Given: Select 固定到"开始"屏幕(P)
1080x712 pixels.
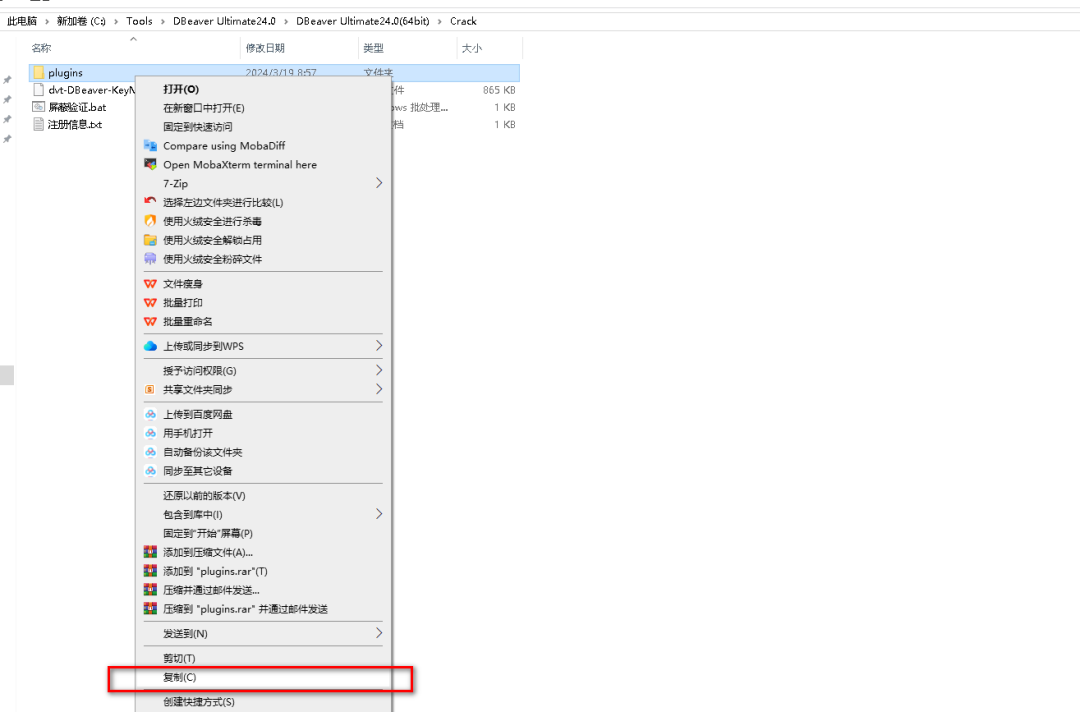Looking at the screenshot, I should [262, 533].
